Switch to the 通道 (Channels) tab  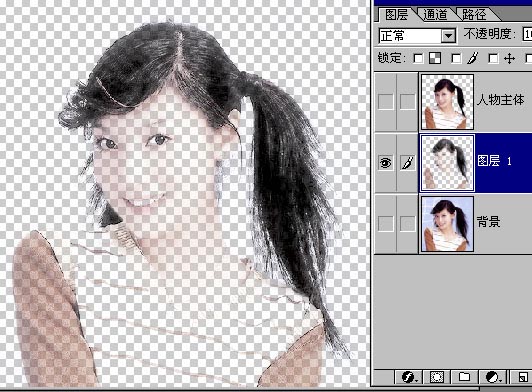coord(435,14)
